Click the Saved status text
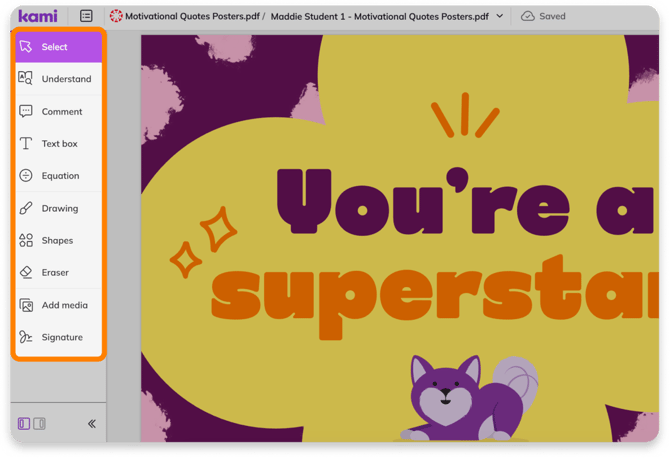 pyautogui.click(x=552, y=16)
